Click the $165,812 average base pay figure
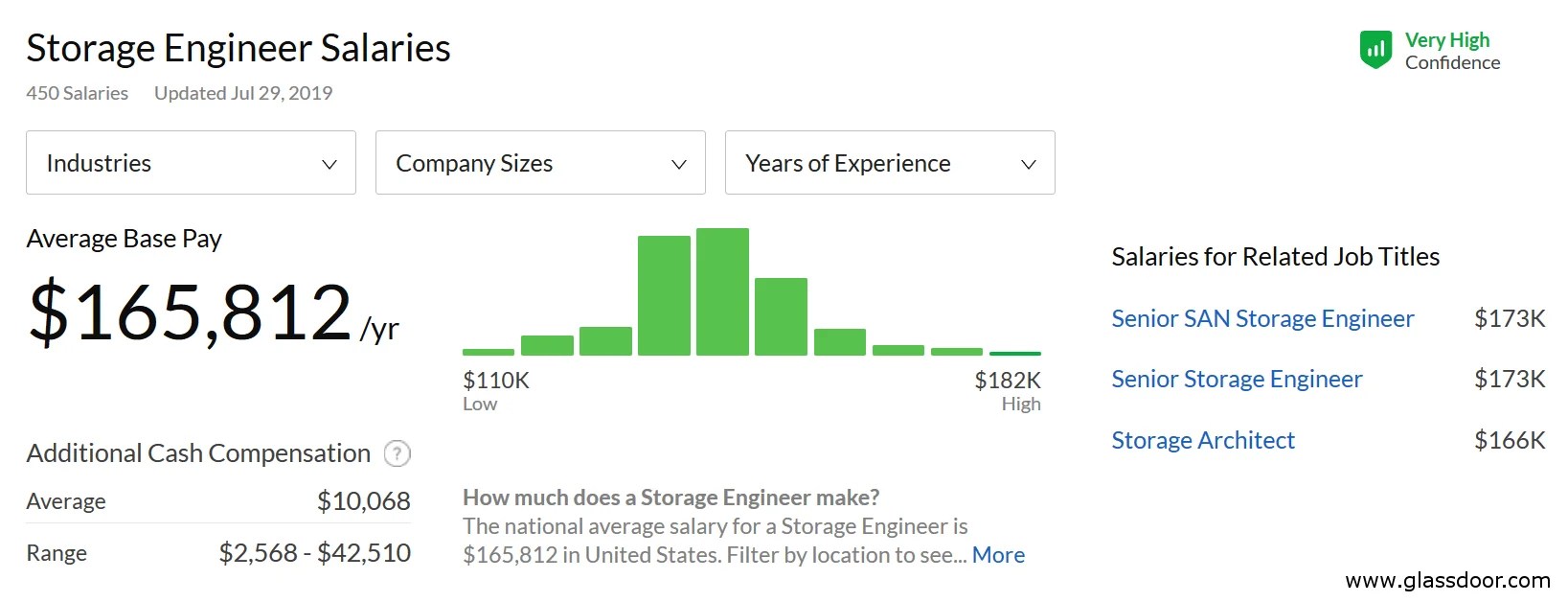The image size is (1568, 602). tap(190, 310)
